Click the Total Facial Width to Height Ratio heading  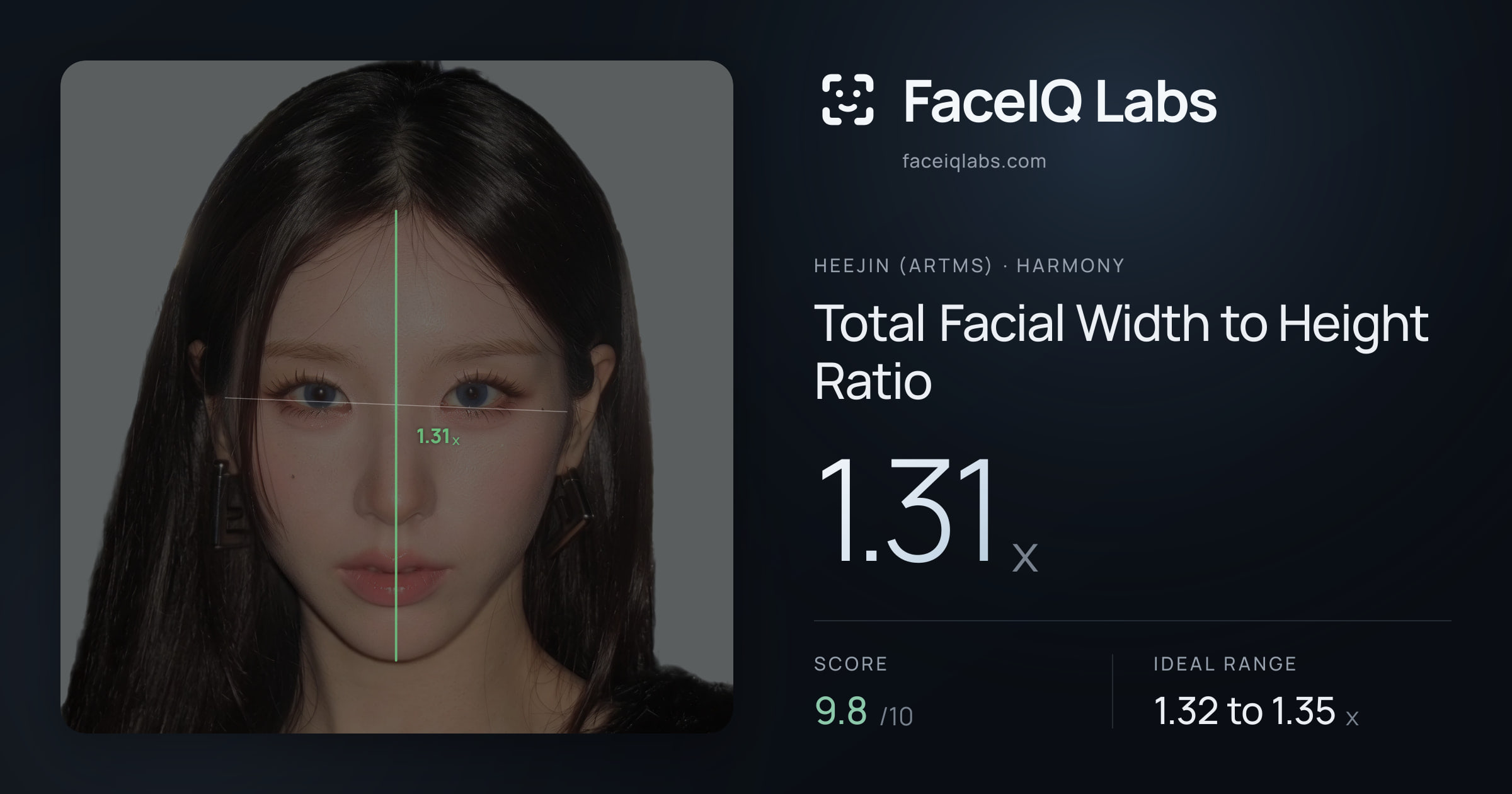[1121, 352]
